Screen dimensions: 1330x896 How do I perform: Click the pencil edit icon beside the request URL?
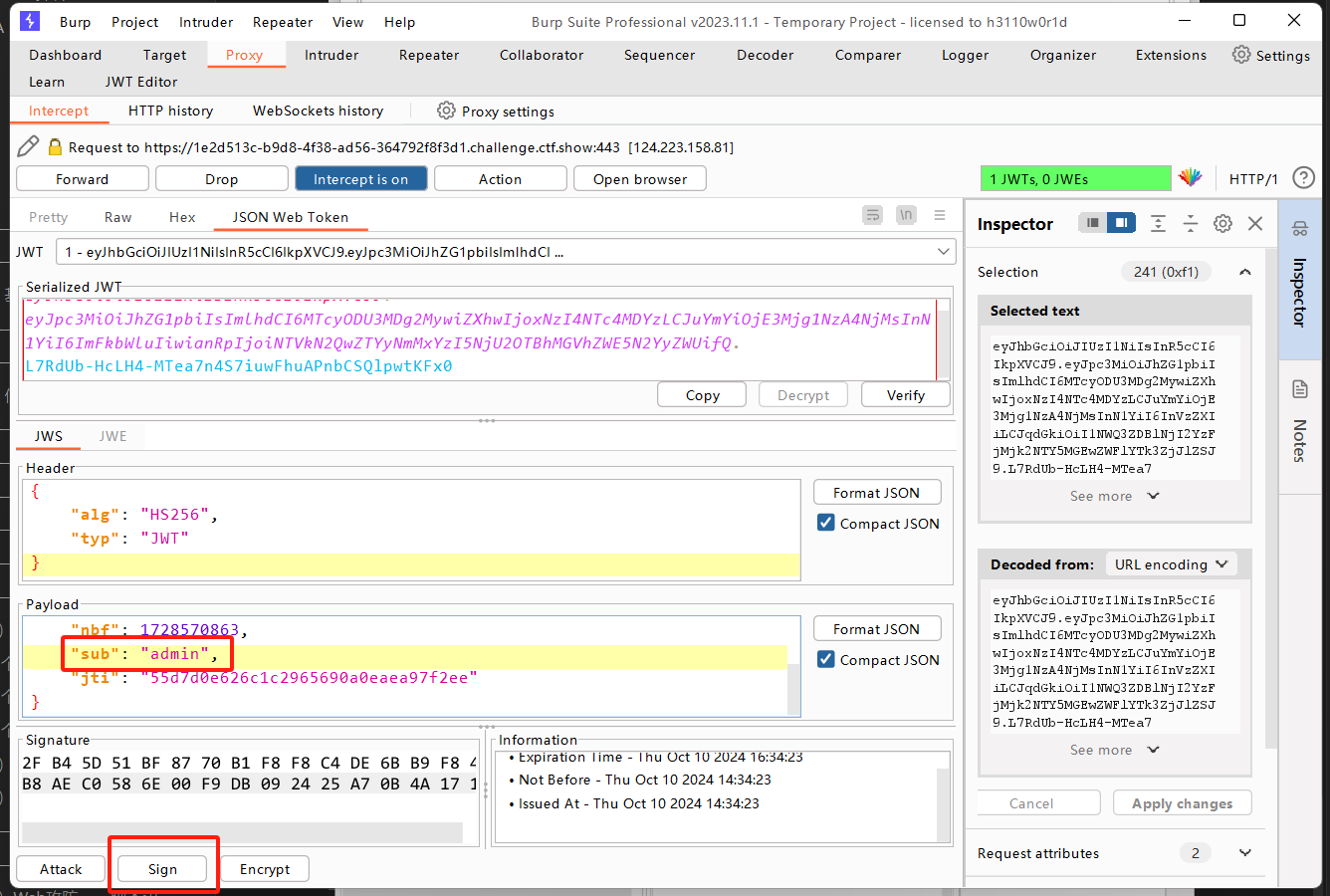coord(28,146)
